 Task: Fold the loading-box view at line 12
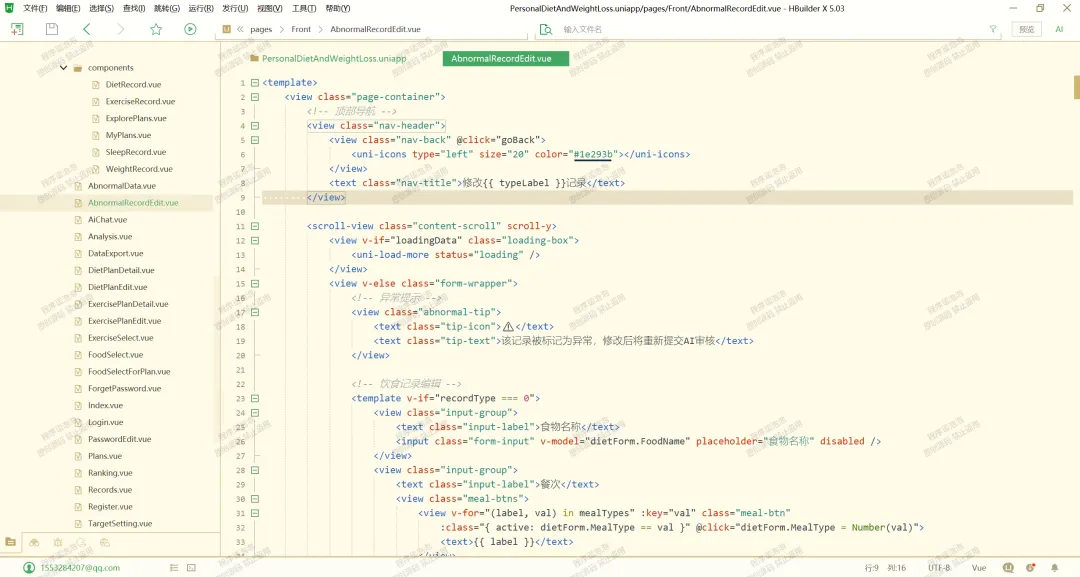[x=255, y=240]
